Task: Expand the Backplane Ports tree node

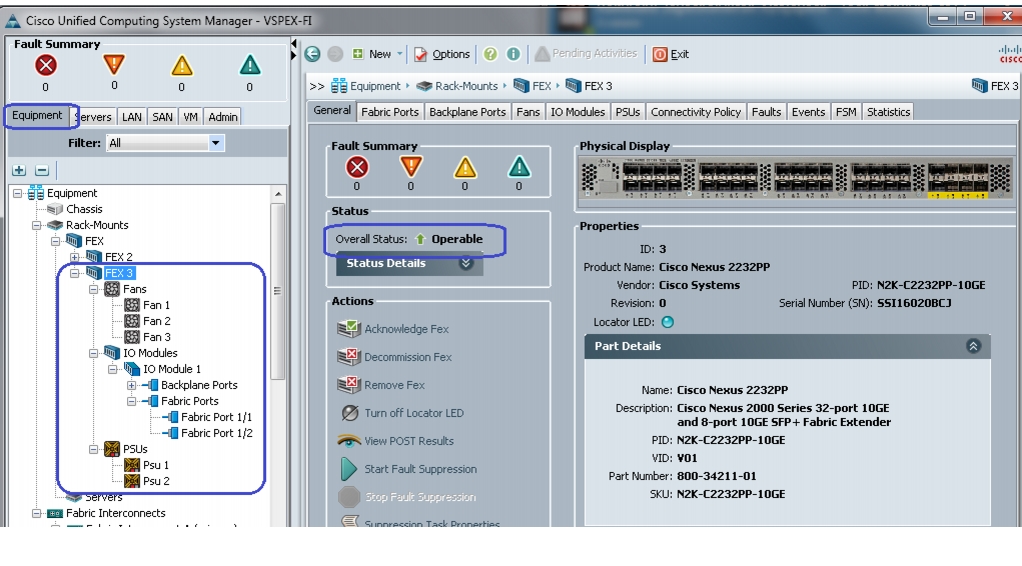Action: coord(131,385)
